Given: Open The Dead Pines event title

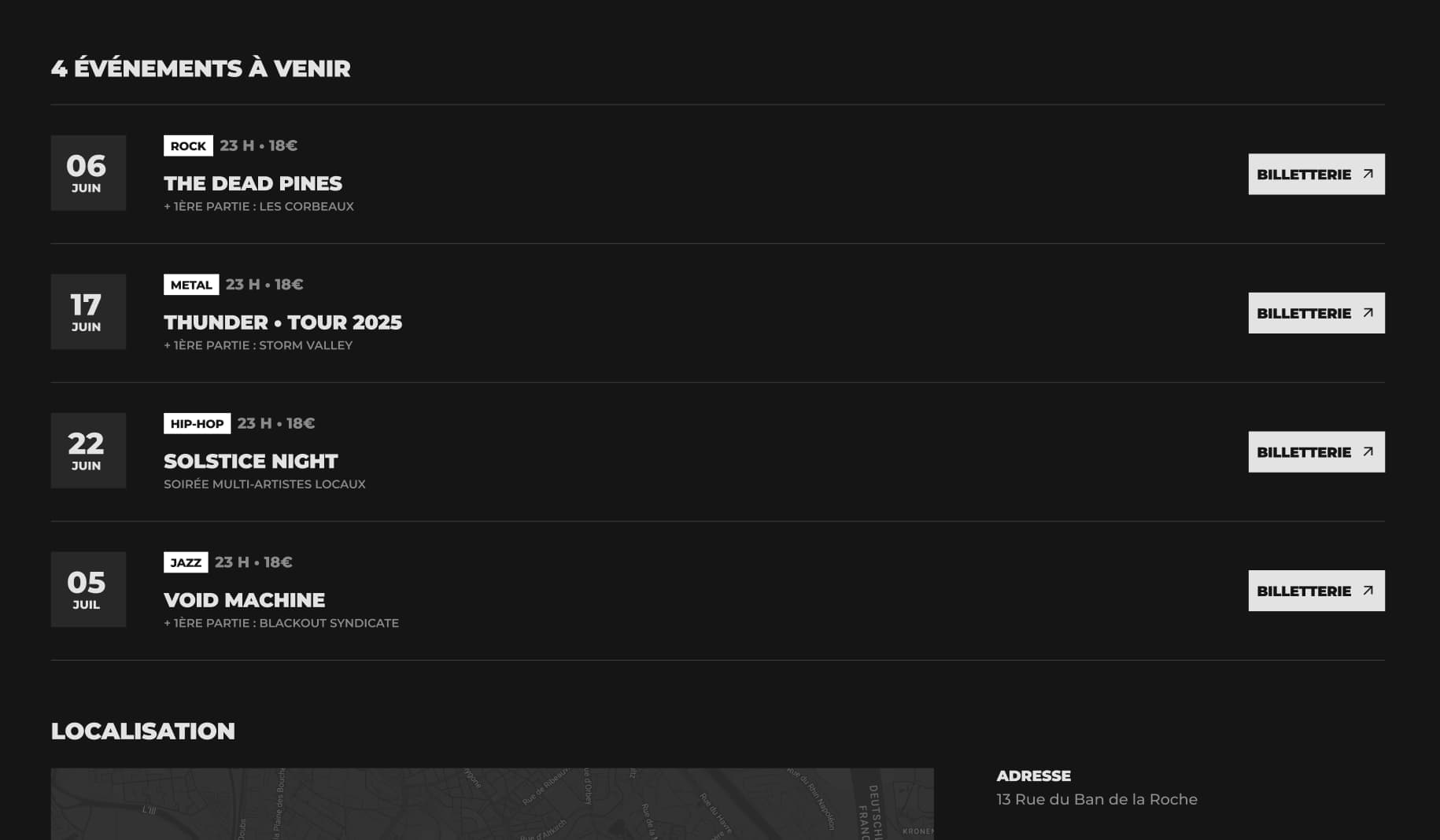Looking at the screenshot, I should pos(253,183).
